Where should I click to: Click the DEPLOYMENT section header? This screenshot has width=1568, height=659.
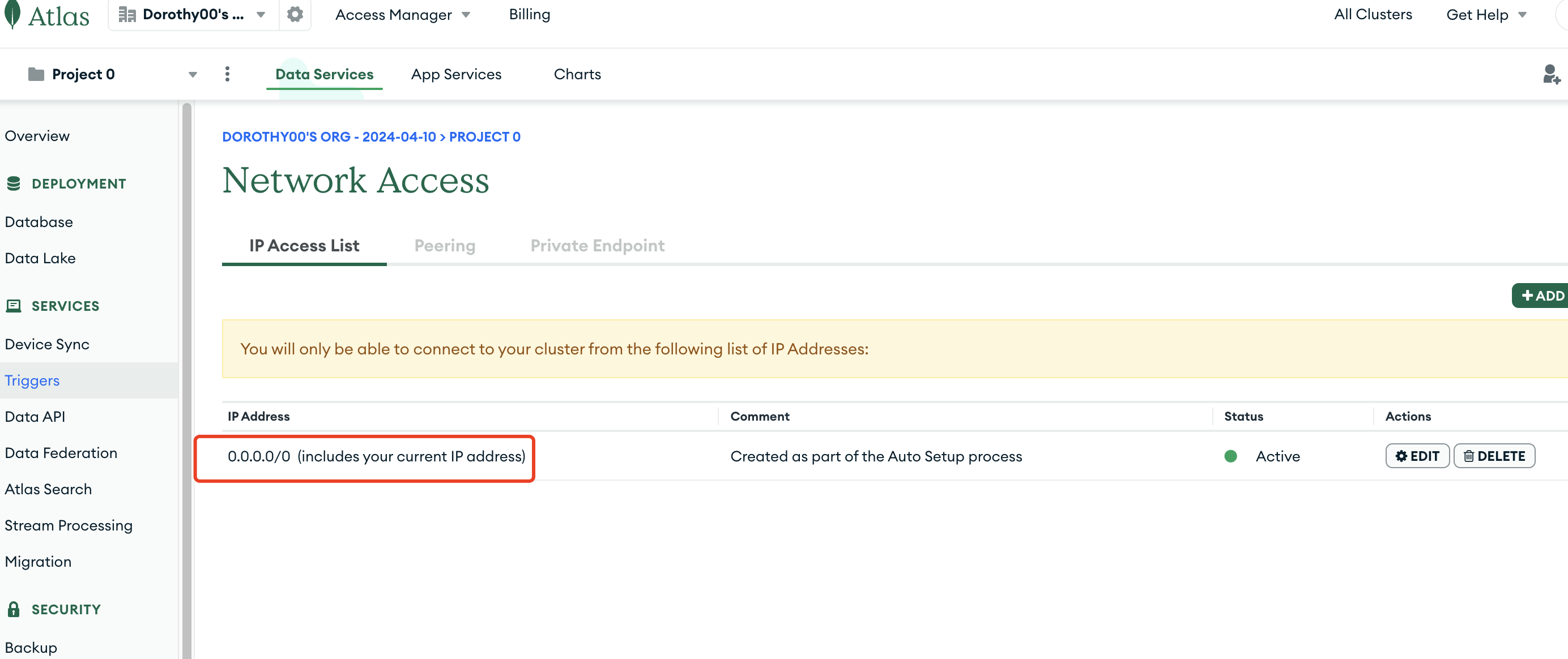pos(79,183)
